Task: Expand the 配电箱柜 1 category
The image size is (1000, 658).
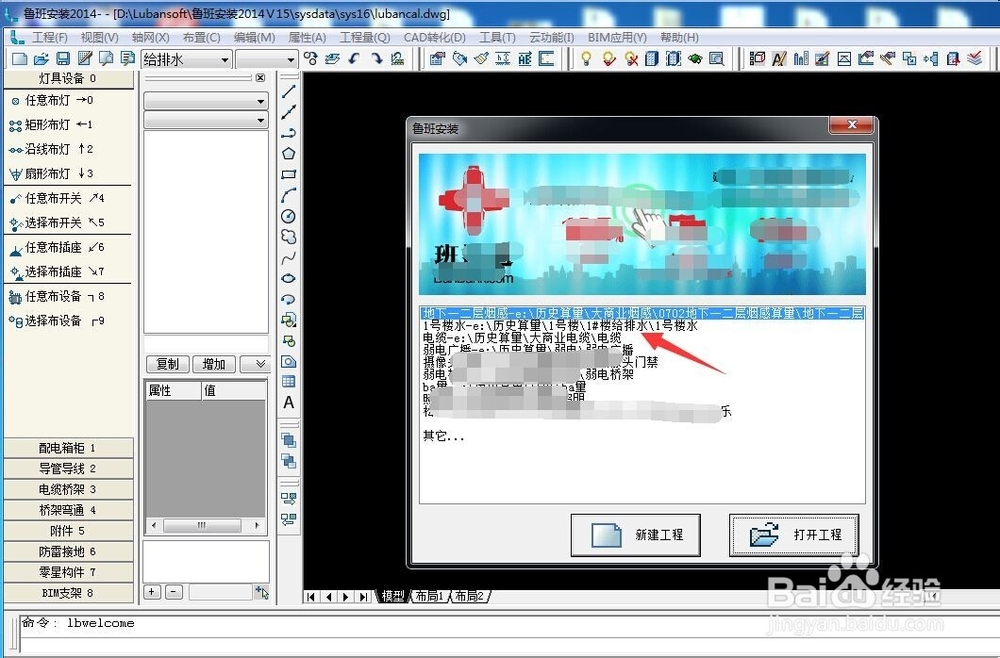Action: 69,448
